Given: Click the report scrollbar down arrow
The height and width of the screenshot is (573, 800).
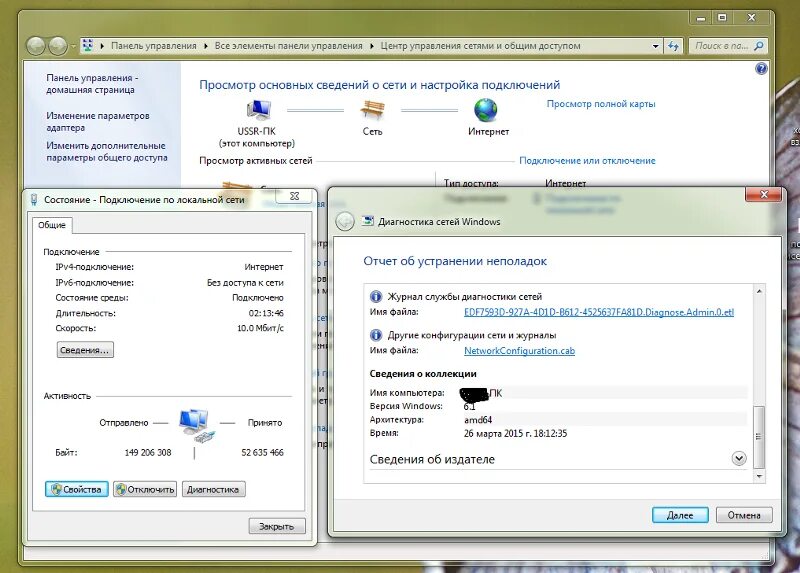Looking at the screenshot, I should [759, 476].
